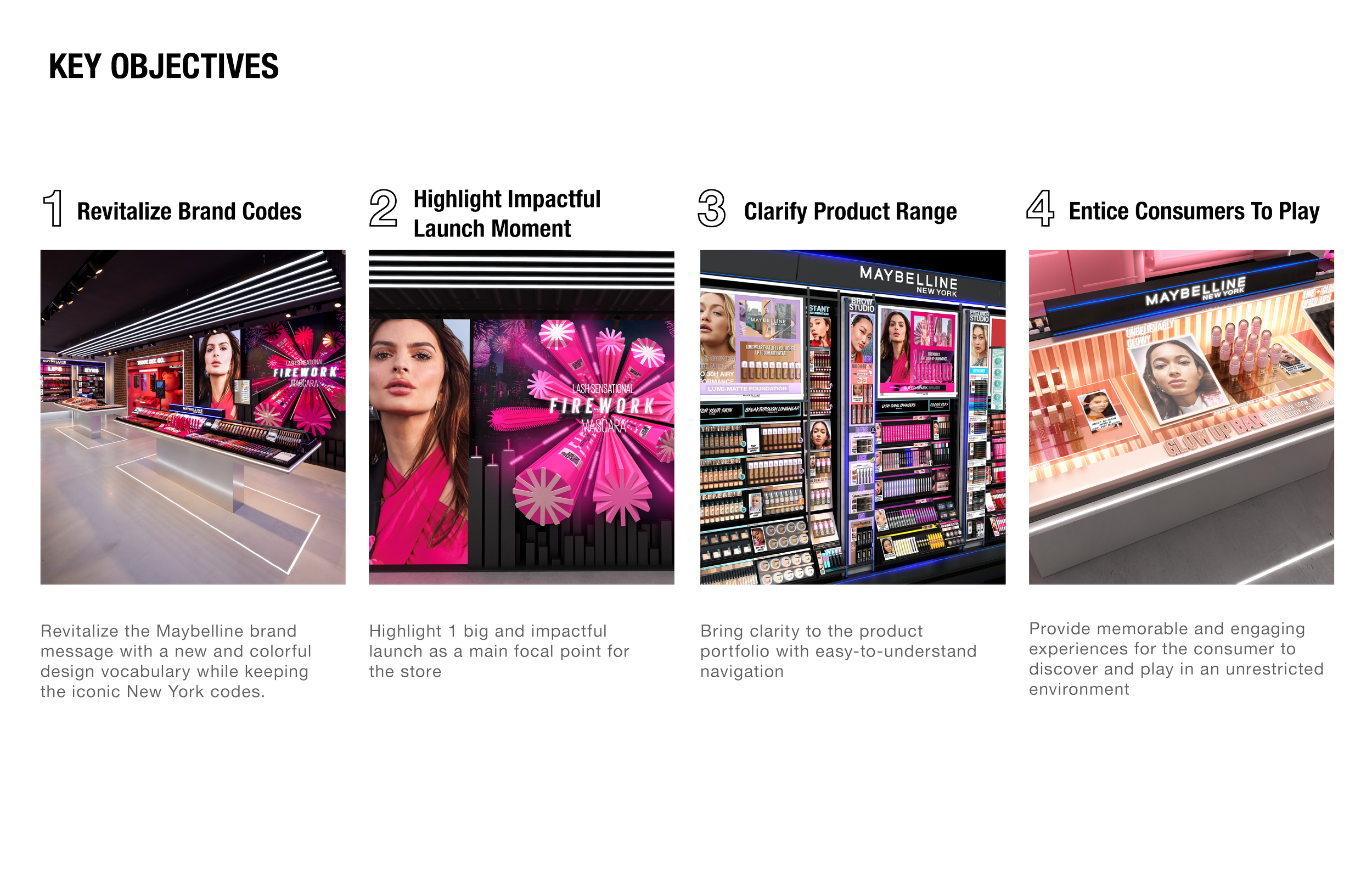Open the Maybelline product shelf image
The image size is (1372, 888).
pos(853,418)
